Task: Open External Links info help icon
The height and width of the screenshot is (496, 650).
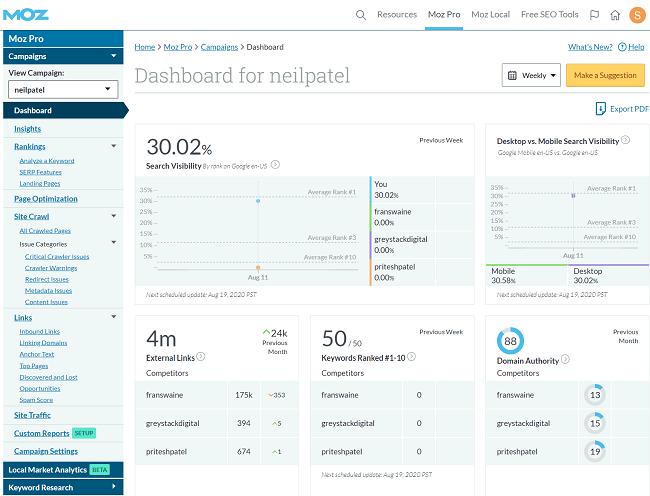Action: point(201,356)
